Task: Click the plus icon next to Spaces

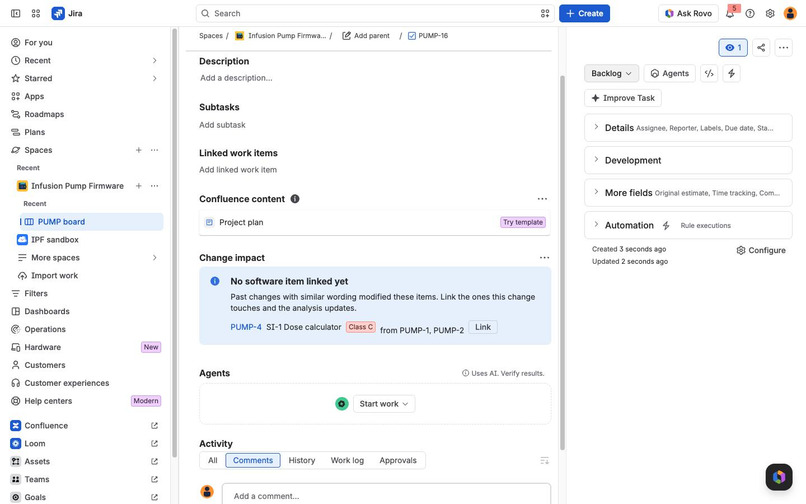Action: 138,150
